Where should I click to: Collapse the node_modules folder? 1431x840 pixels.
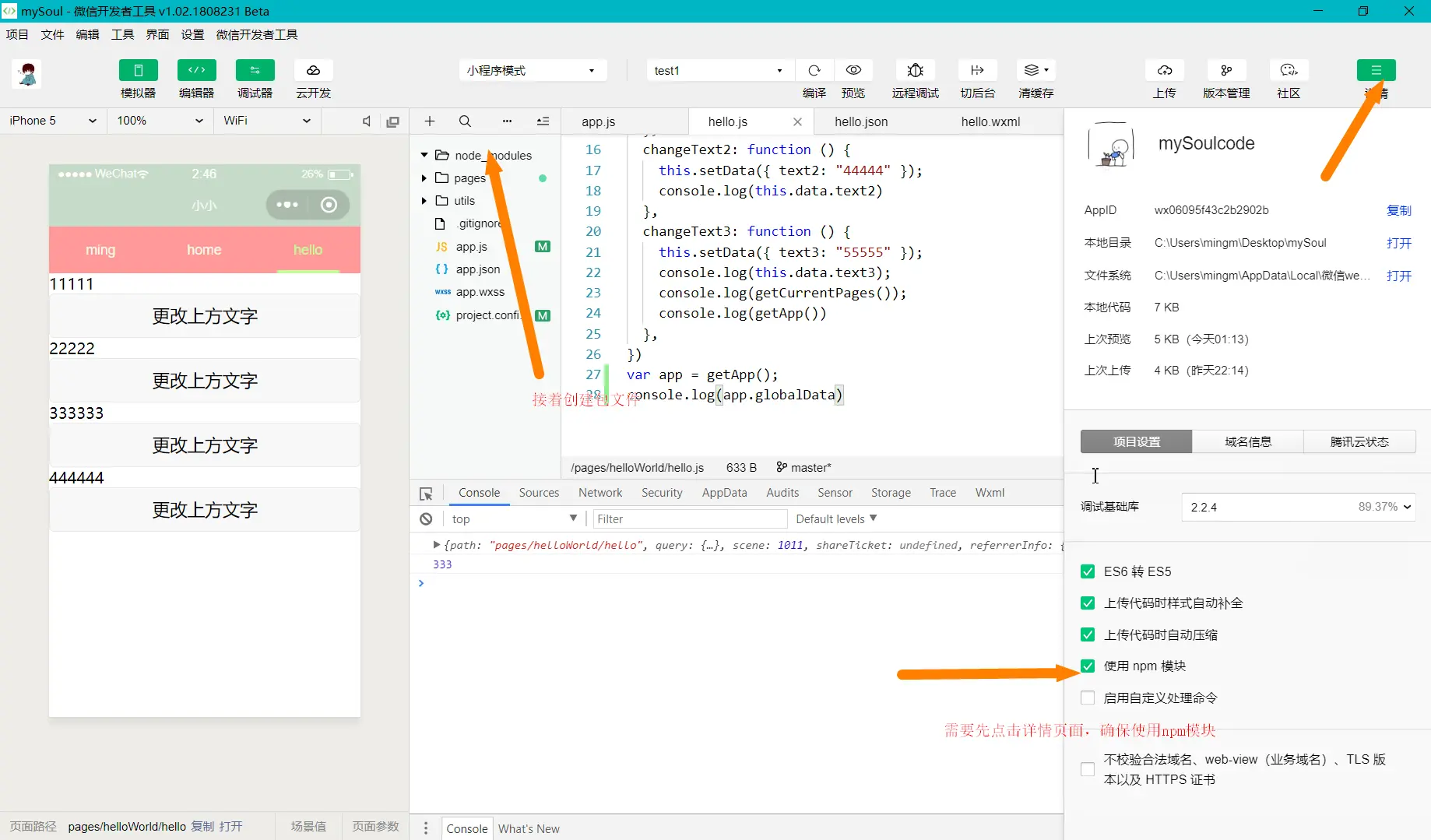pyautogui.click(x=424, y=155)
